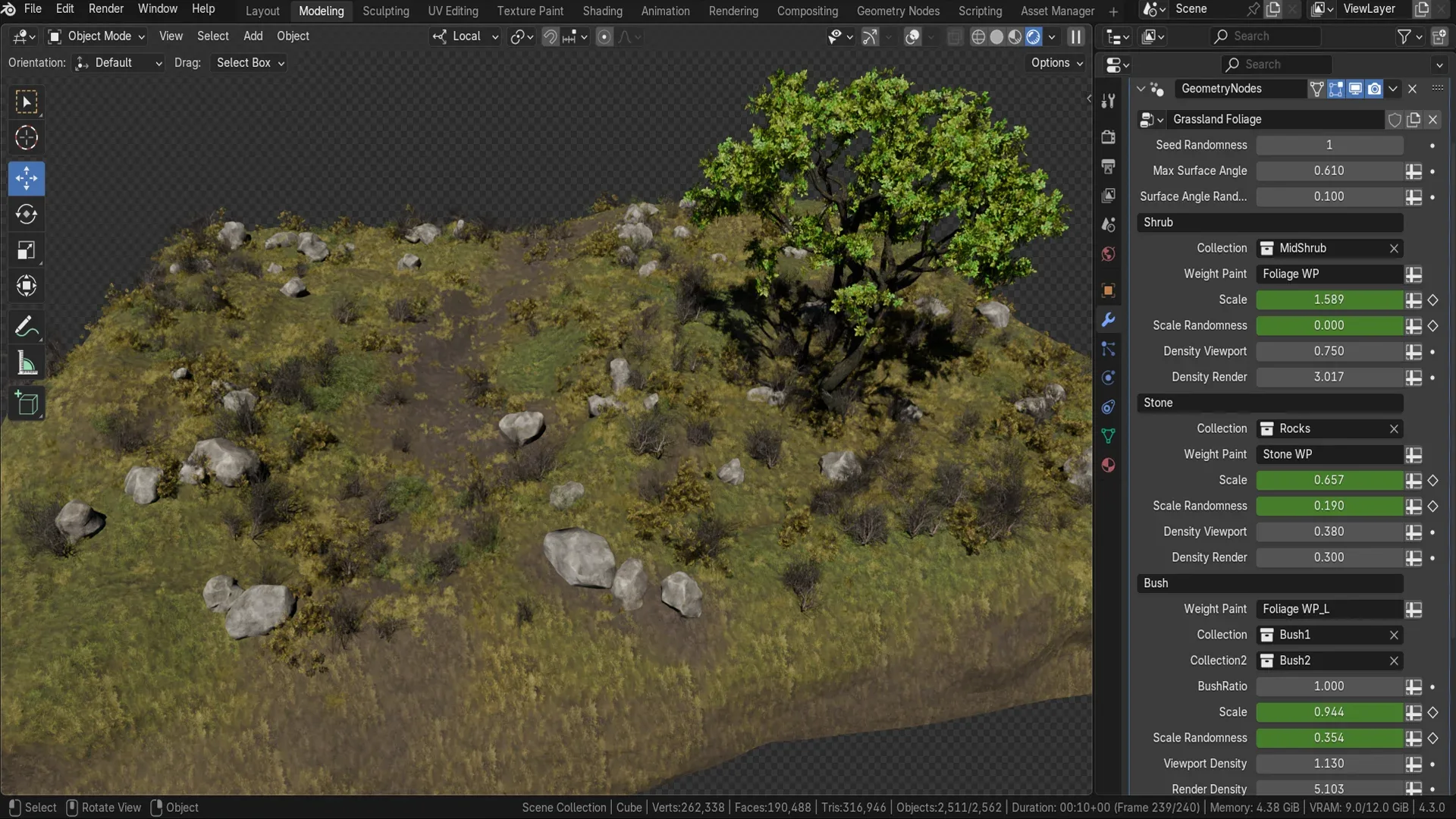
Task: Open the Proportional Editing falloff dropdown
Action: pos(630,36)
